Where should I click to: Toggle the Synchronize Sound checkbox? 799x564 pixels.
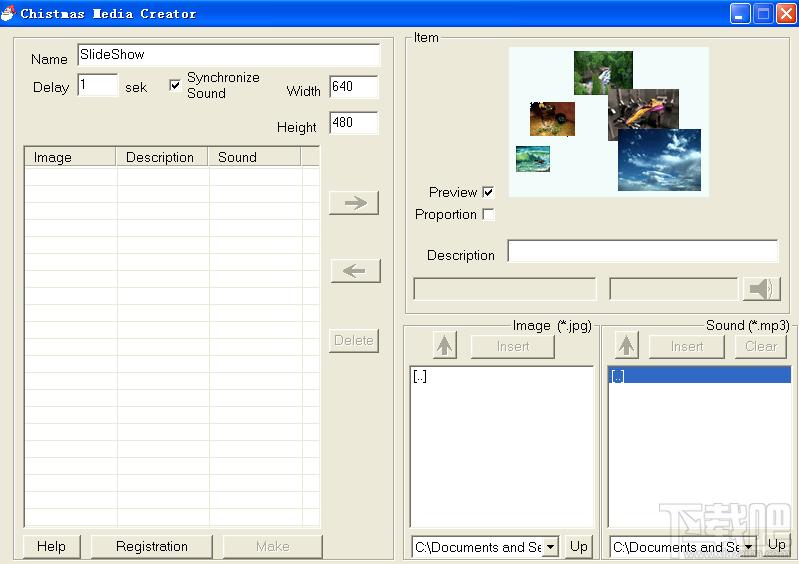(x=175, y=85)
